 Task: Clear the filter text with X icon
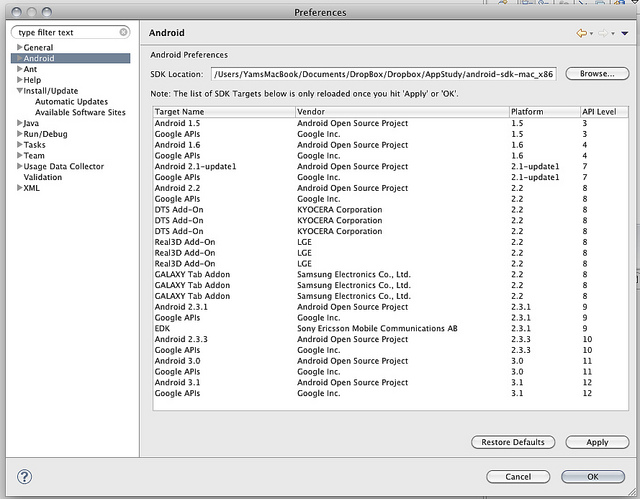pyautogui.click(x=123, y=32)
